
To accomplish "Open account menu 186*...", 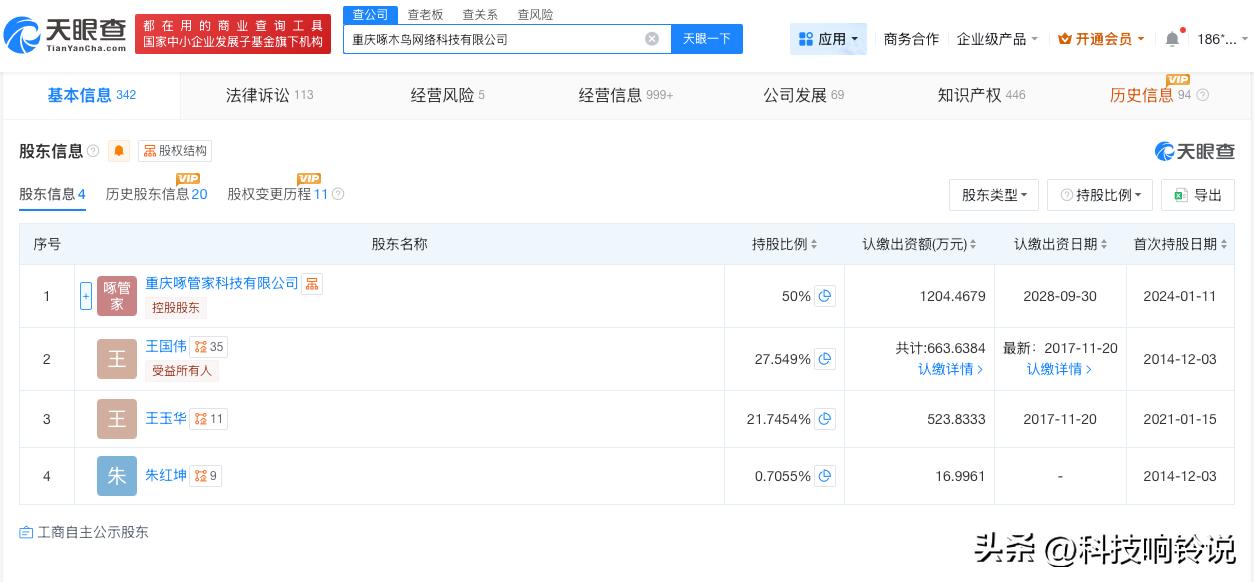I will (x=1222, y=39).
